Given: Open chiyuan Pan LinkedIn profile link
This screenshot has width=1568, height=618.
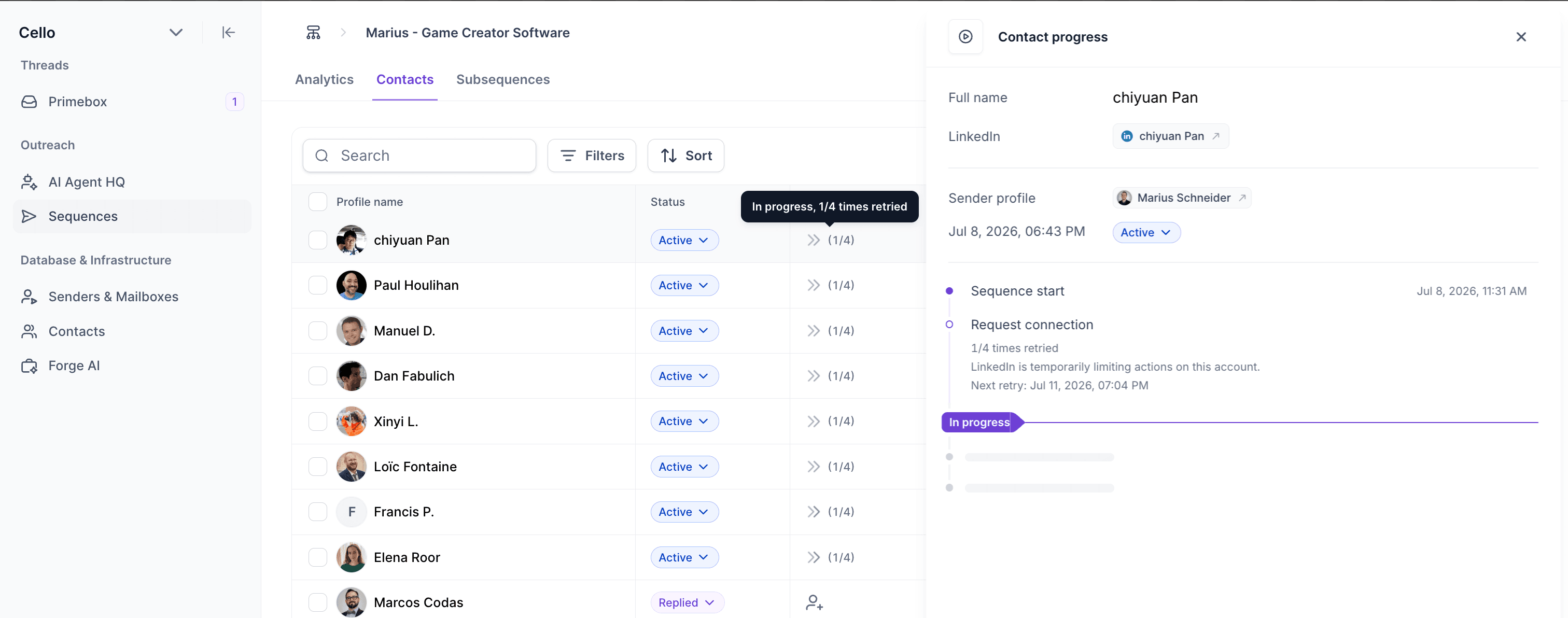Looking at the screenshot, I should pos(1170,136).
